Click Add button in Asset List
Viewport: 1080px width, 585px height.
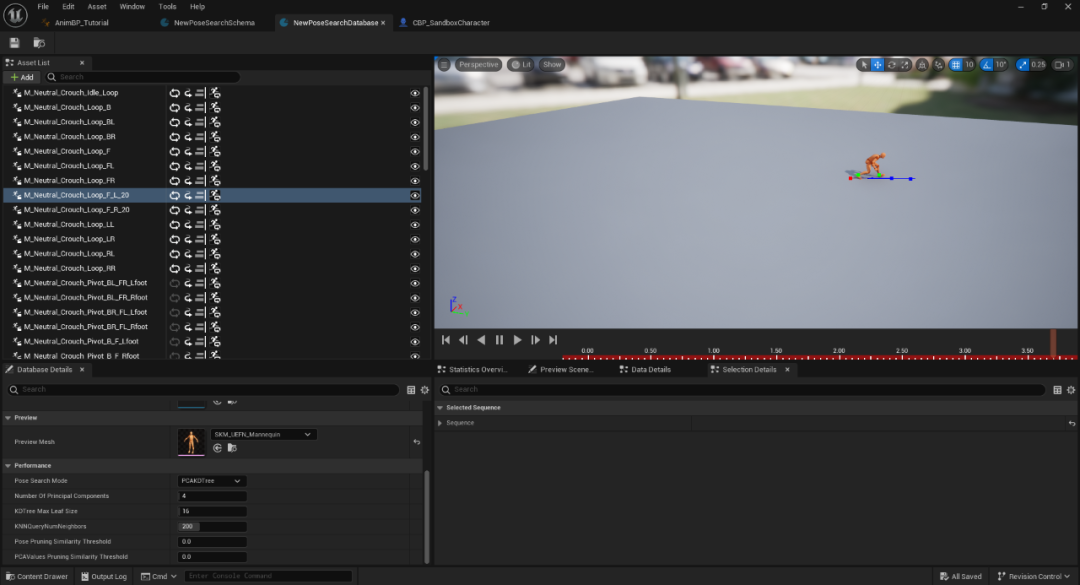[x=22, y=77]
